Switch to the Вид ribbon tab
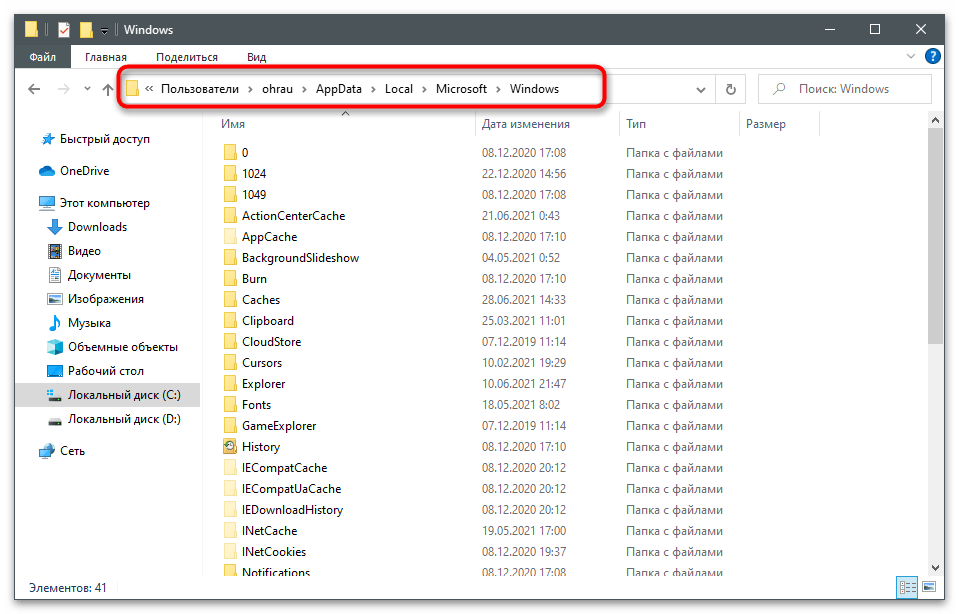The height and width of the screenshot is (614, 959). click(x=256, y=57)
